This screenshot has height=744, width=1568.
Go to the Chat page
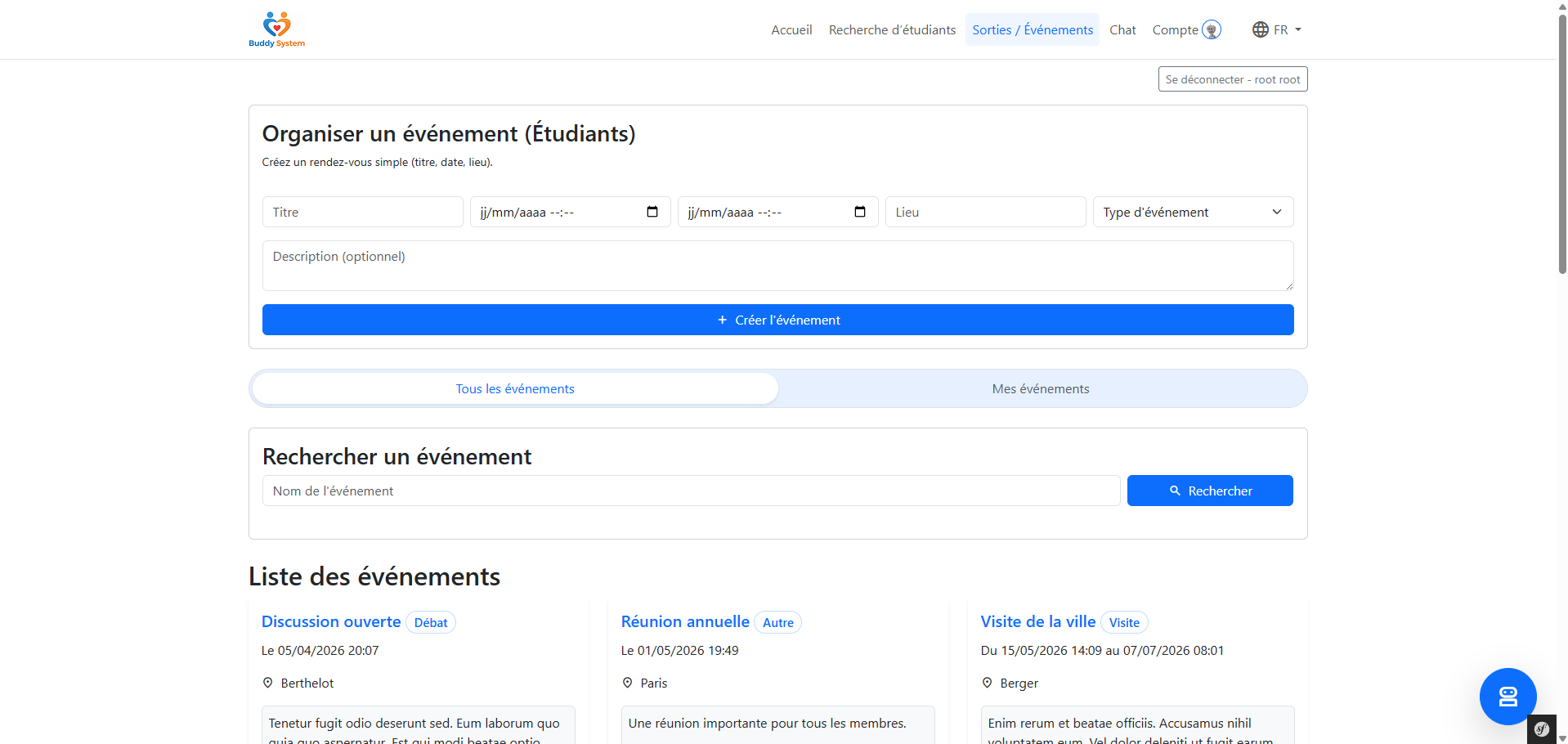(1122, 30)
